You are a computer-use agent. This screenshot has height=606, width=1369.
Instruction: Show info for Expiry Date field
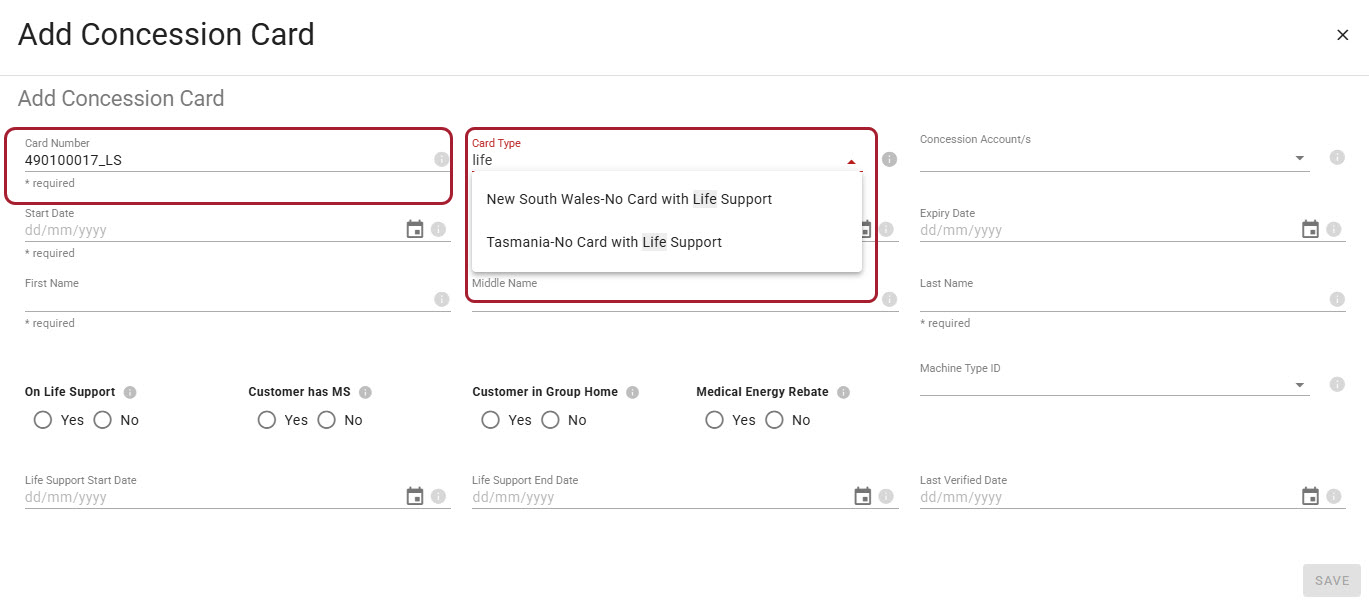[x=1333, y=229]
